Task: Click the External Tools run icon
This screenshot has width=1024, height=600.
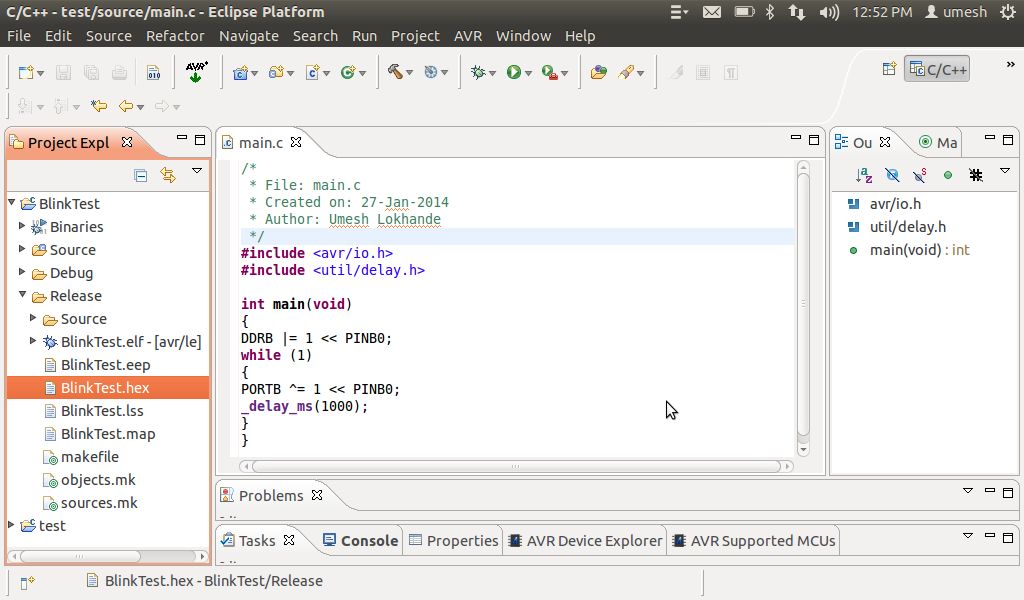Action: (x=549, y=72)
